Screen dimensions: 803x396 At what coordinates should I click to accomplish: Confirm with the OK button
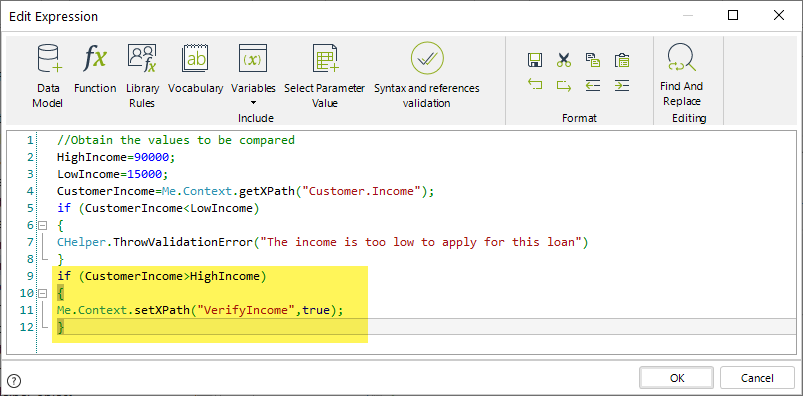coord(677,378)
